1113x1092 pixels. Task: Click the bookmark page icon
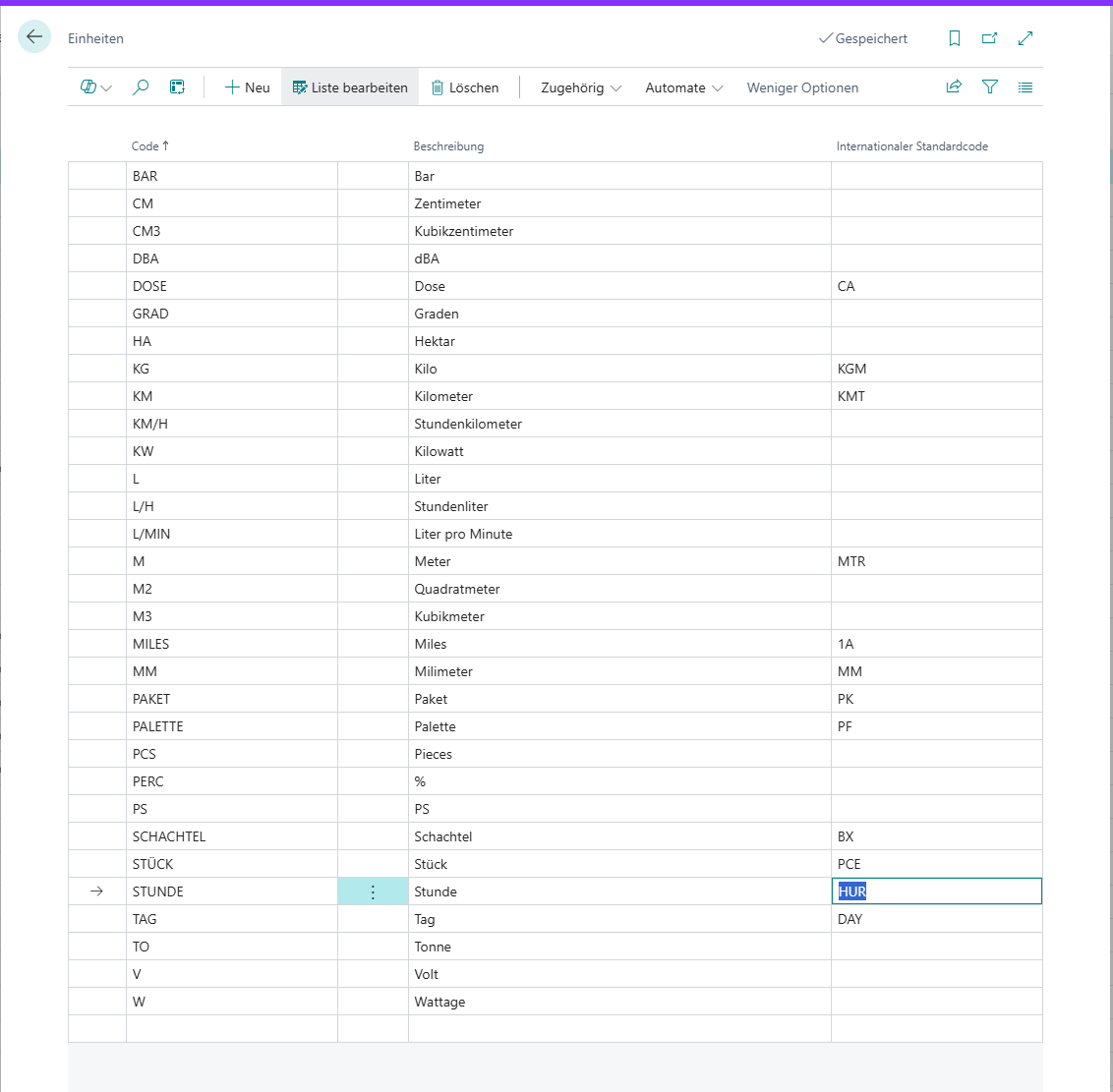click(954, 37)
